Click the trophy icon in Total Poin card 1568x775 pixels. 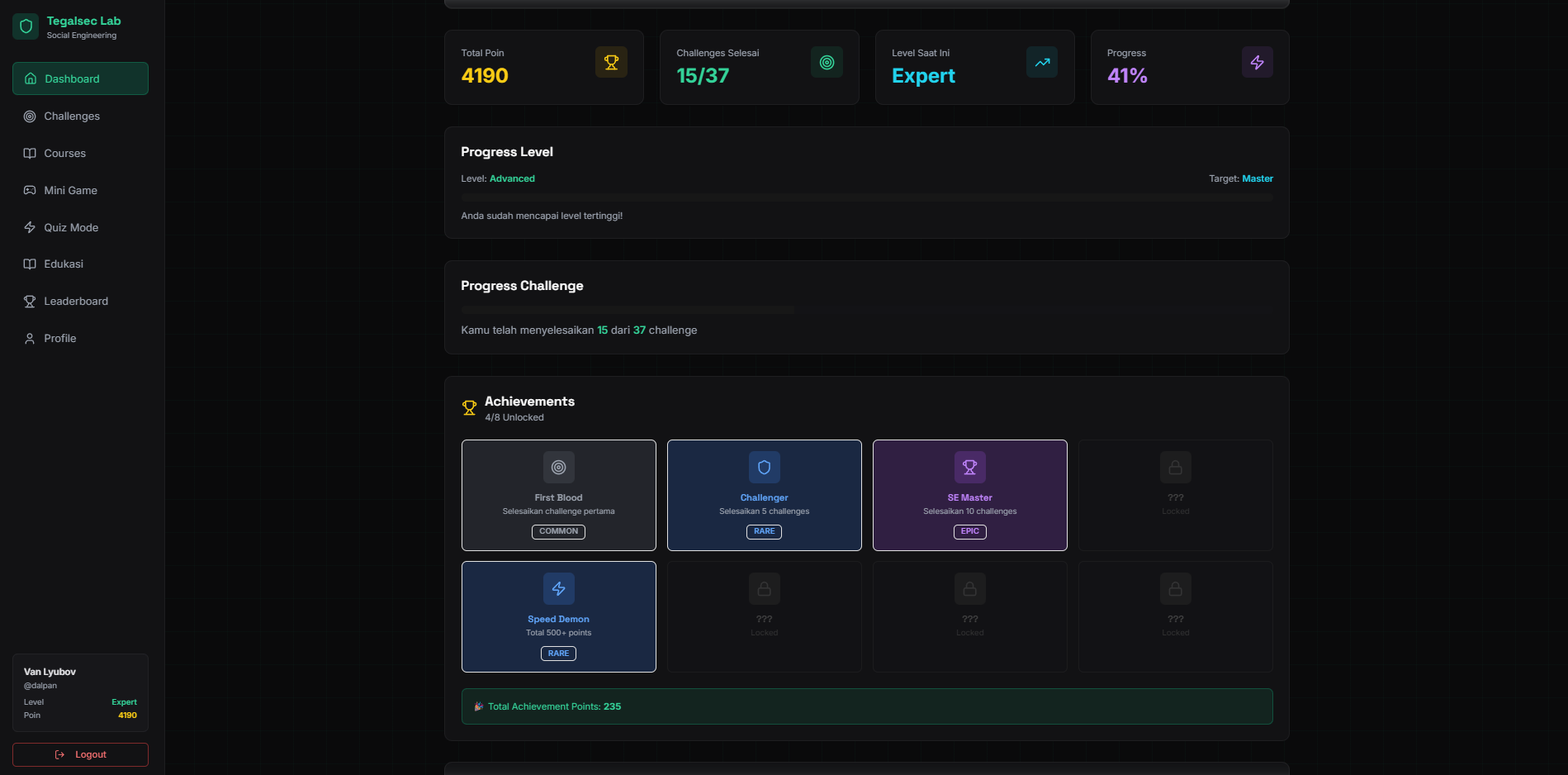611,63
